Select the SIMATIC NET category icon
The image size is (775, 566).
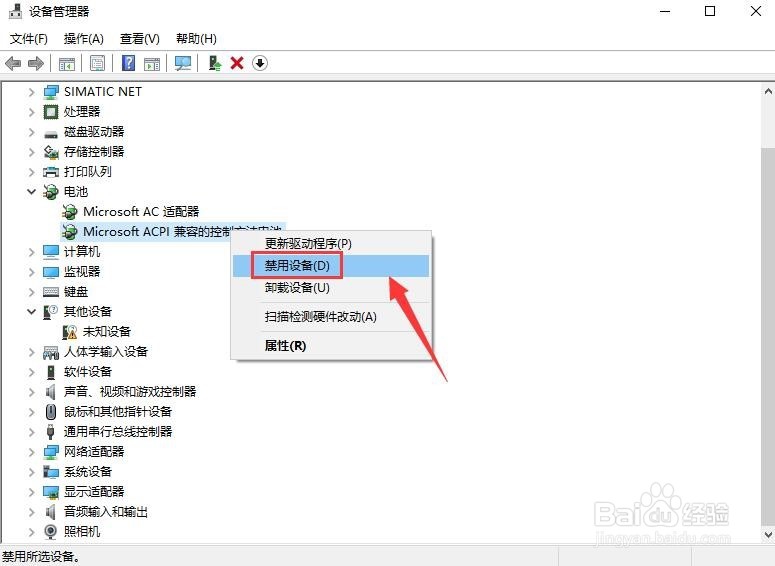coord(51,92)
